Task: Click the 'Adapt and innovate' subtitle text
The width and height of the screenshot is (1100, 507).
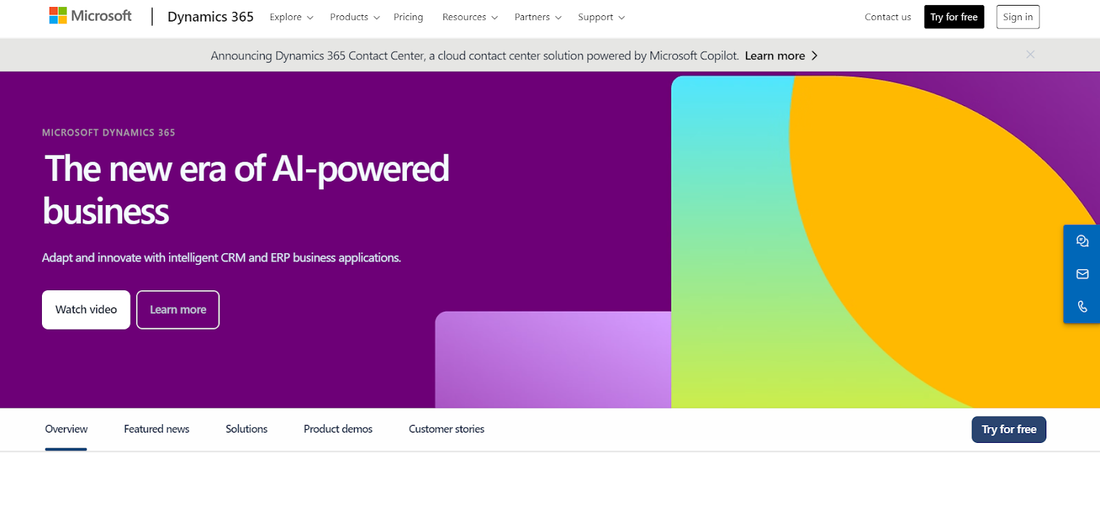Action: click(222, 257)
